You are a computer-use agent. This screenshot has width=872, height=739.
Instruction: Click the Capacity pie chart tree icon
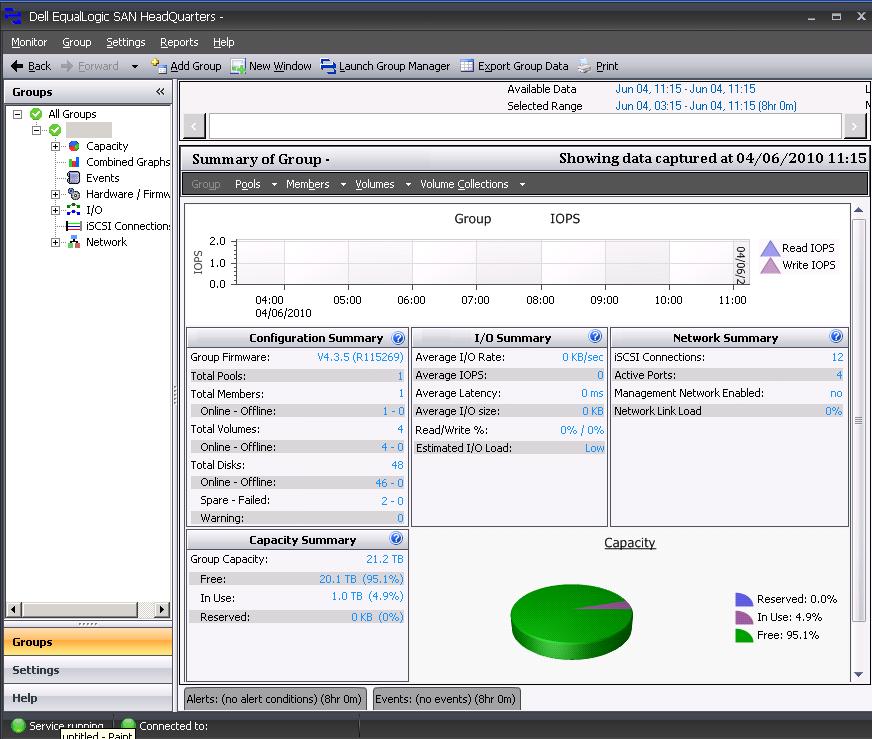point(74,146)
